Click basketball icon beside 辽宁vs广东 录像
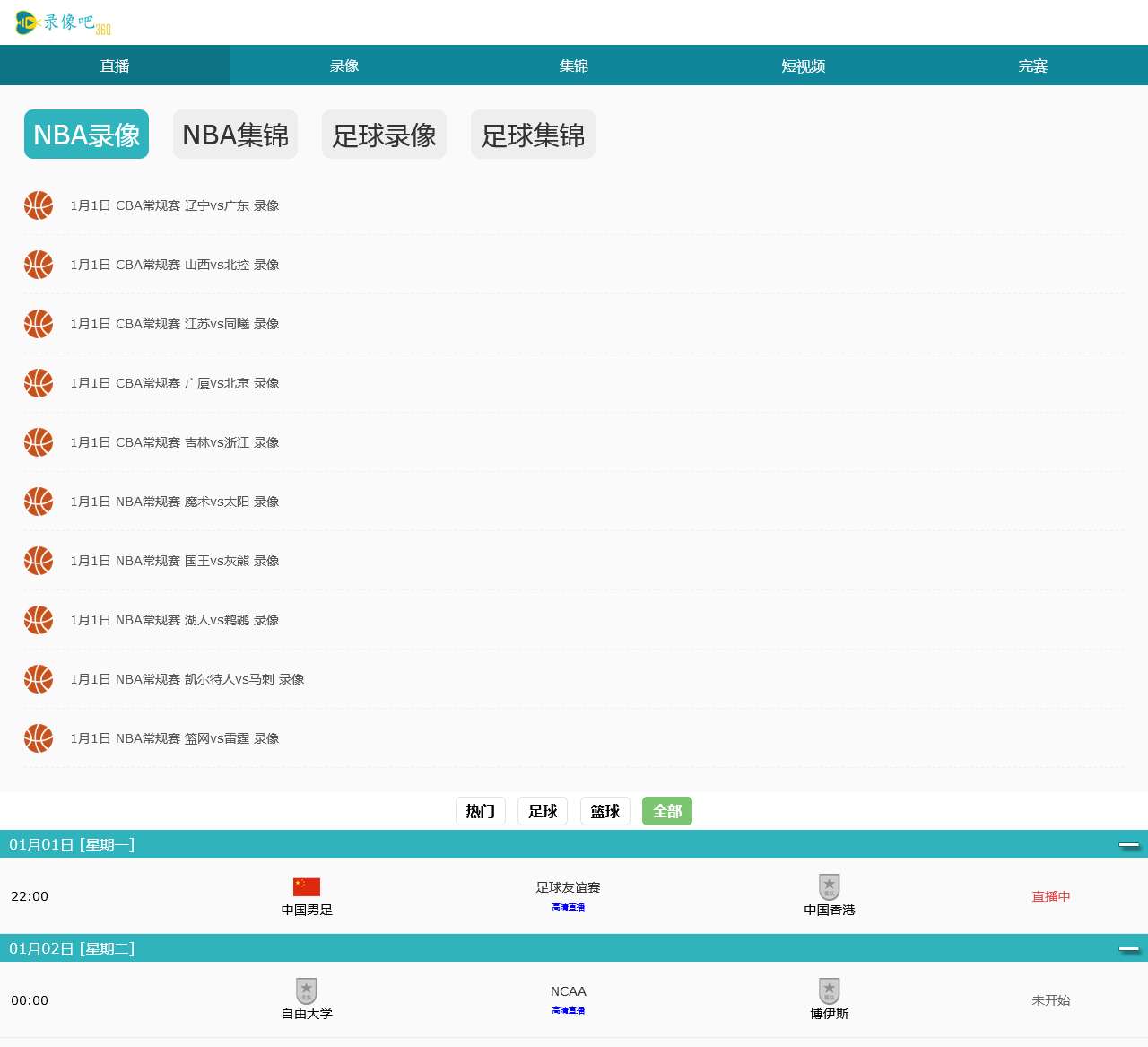This screenshot has width=1148, height=1047. point(39,205)
